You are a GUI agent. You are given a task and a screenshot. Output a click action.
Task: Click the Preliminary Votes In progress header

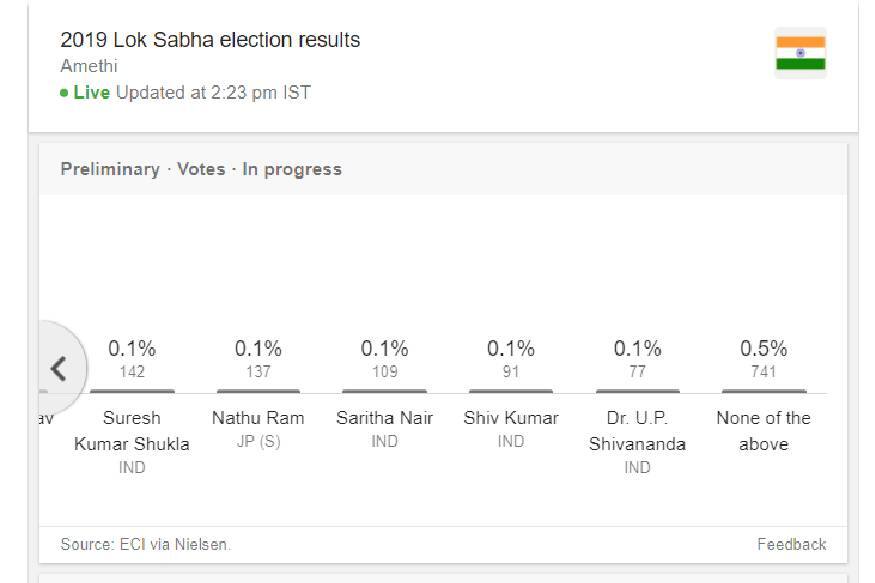click(201, 169)
